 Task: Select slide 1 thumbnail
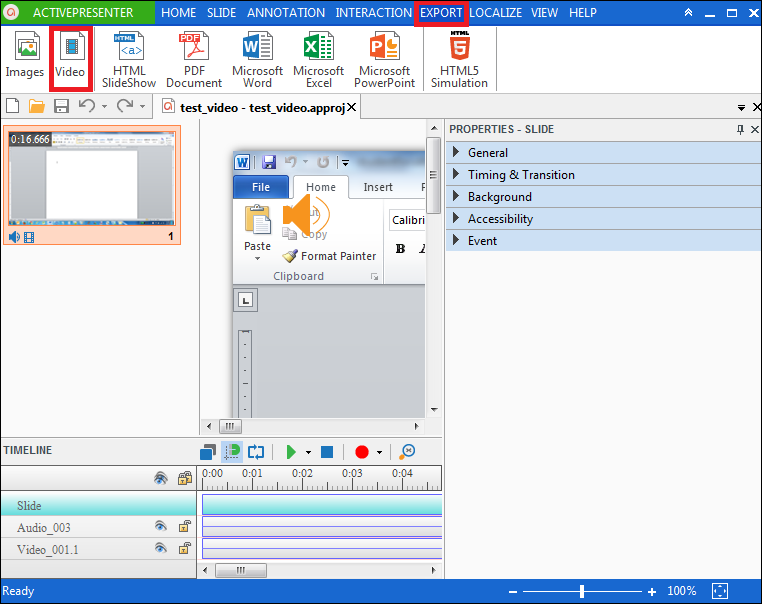pyautogui.click(x=92, y=185)
